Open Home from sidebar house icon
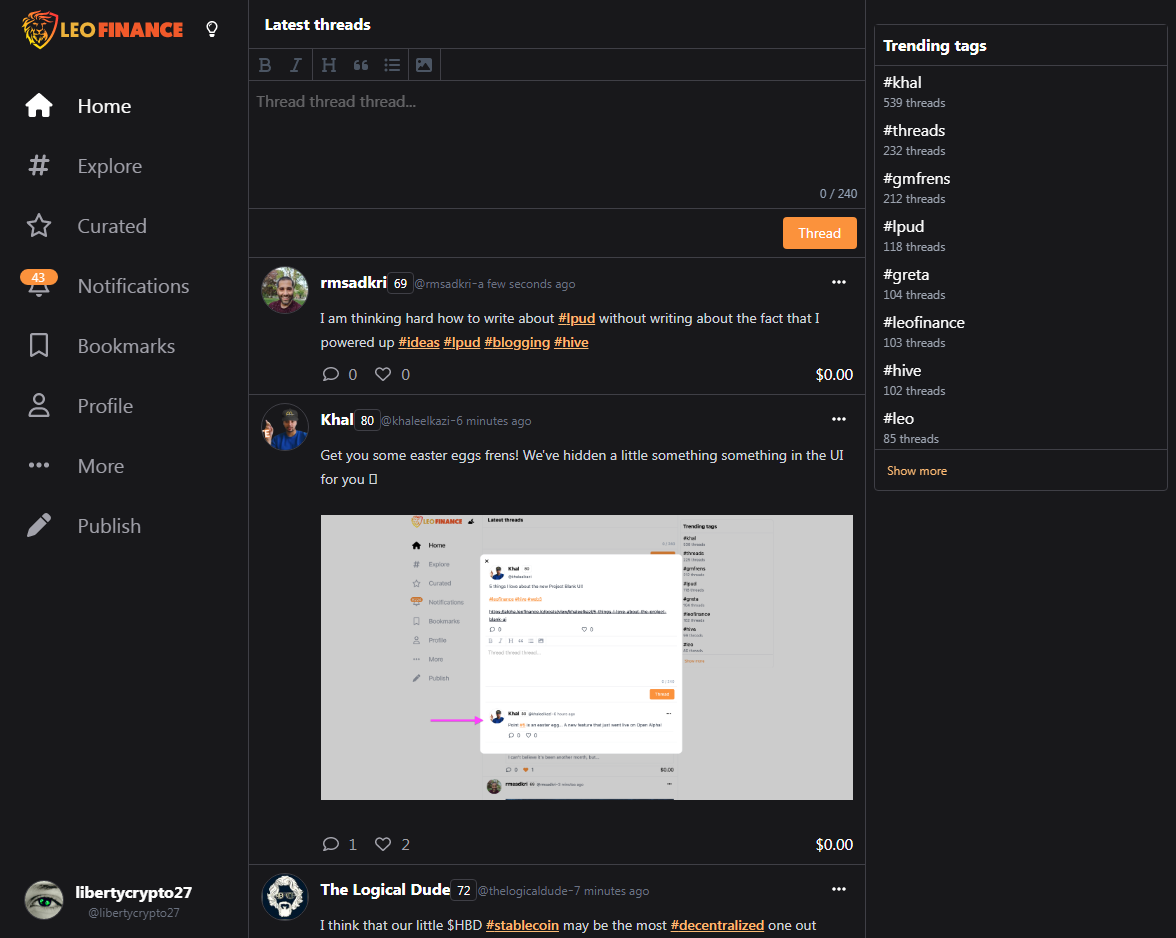This screenshot has height=938, width=1176. [x=39, y=106]
